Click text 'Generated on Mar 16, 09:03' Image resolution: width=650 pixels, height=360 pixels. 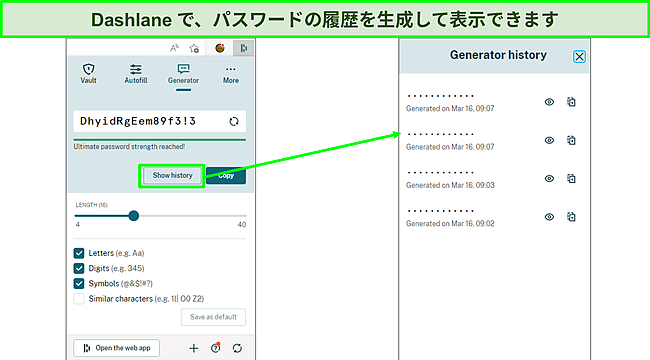(450, 185)
